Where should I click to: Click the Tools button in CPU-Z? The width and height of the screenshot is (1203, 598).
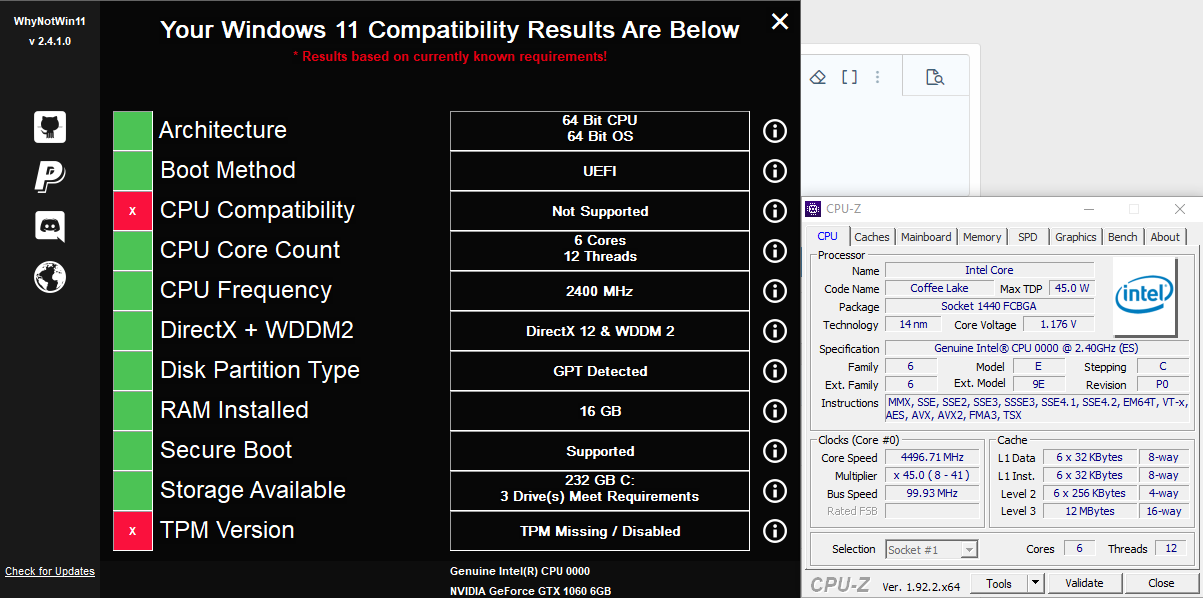pyautogui.click(x=999, y=583)
